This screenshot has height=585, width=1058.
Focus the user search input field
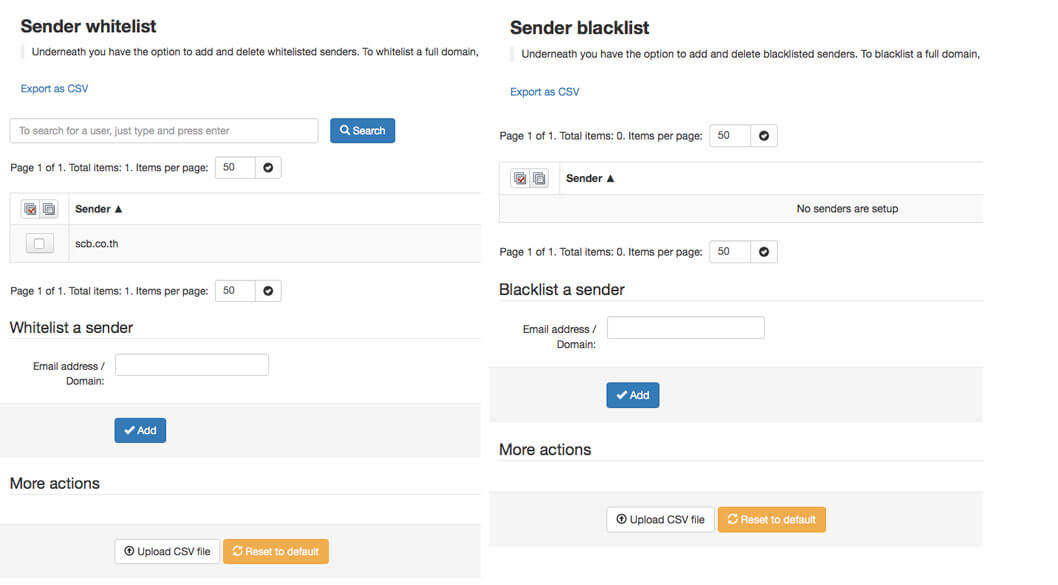pyautogui.click(x=164, y=131)
